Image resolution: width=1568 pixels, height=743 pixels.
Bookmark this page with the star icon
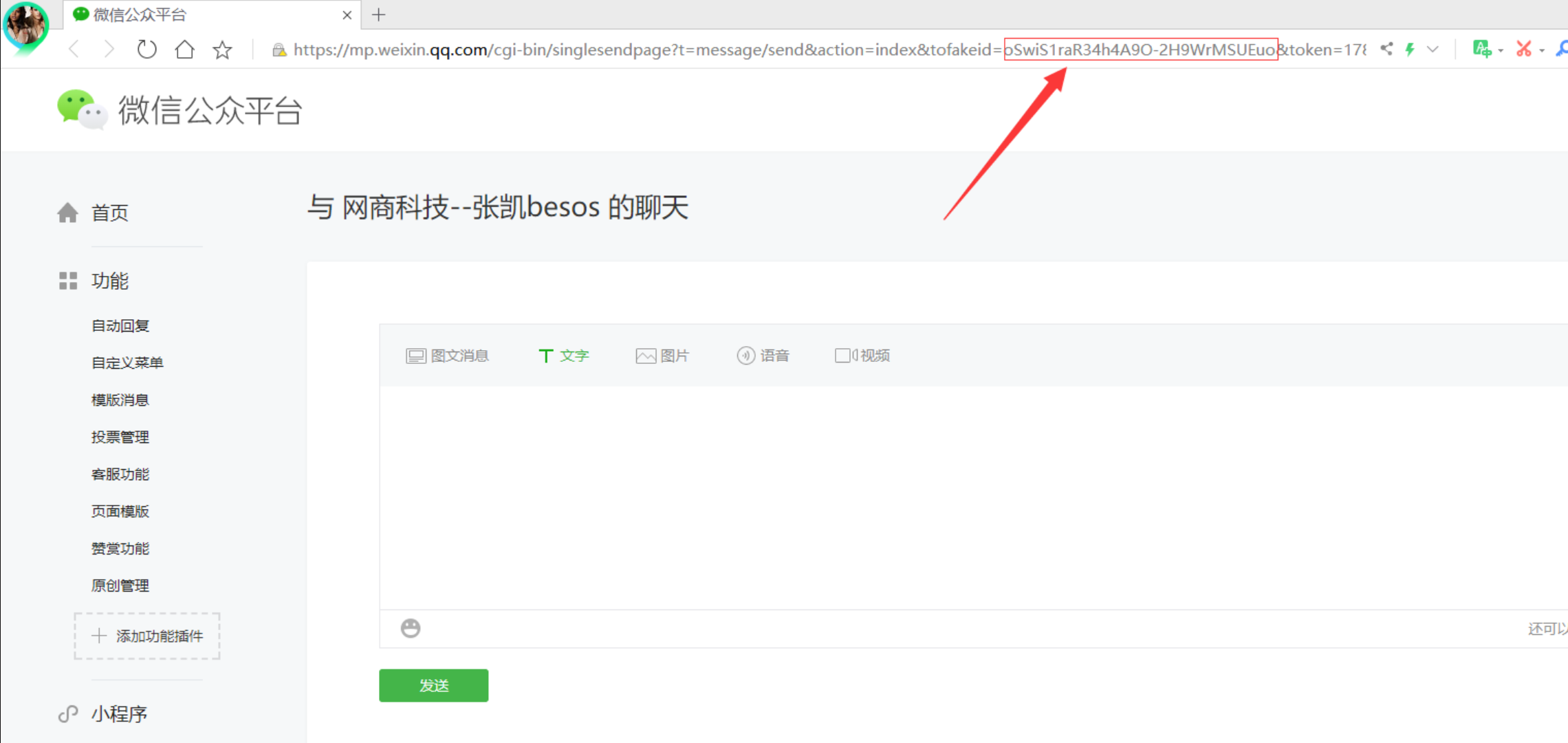[222, 50]
